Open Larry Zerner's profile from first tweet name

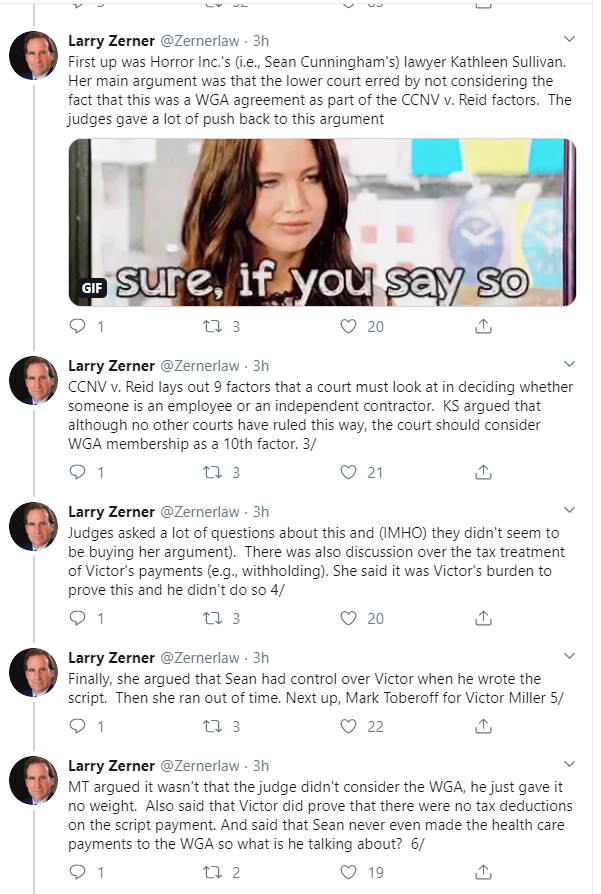click(x=110, y=41)
